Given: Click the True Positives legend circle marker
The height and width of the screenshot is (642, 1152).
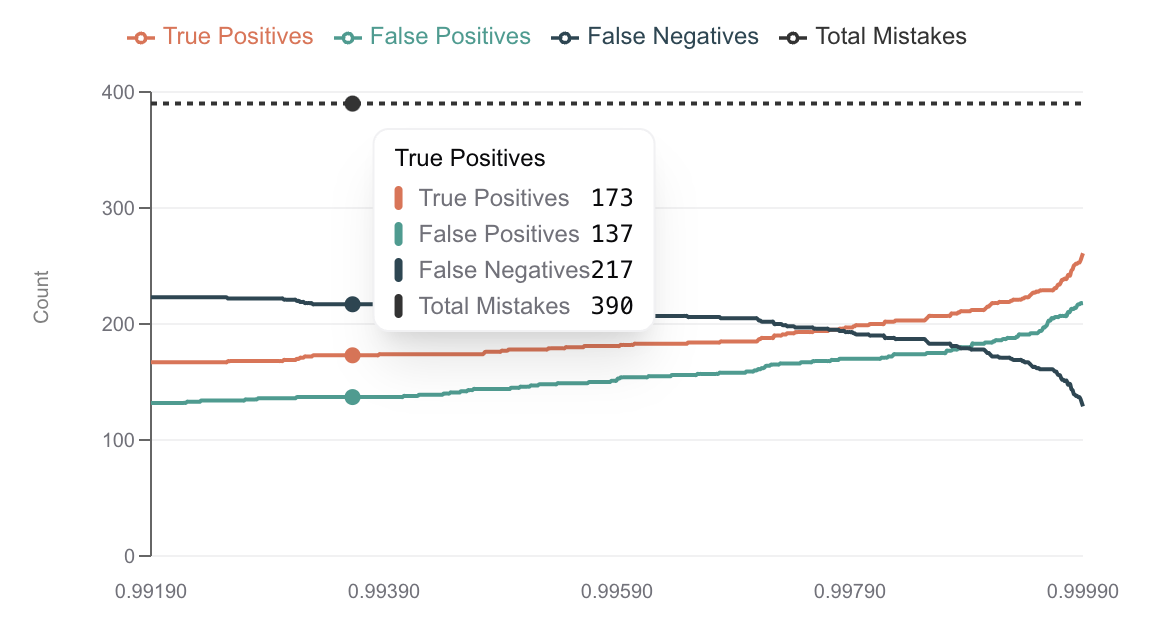Looking at the screenshot, I should [x=140, y=37].
